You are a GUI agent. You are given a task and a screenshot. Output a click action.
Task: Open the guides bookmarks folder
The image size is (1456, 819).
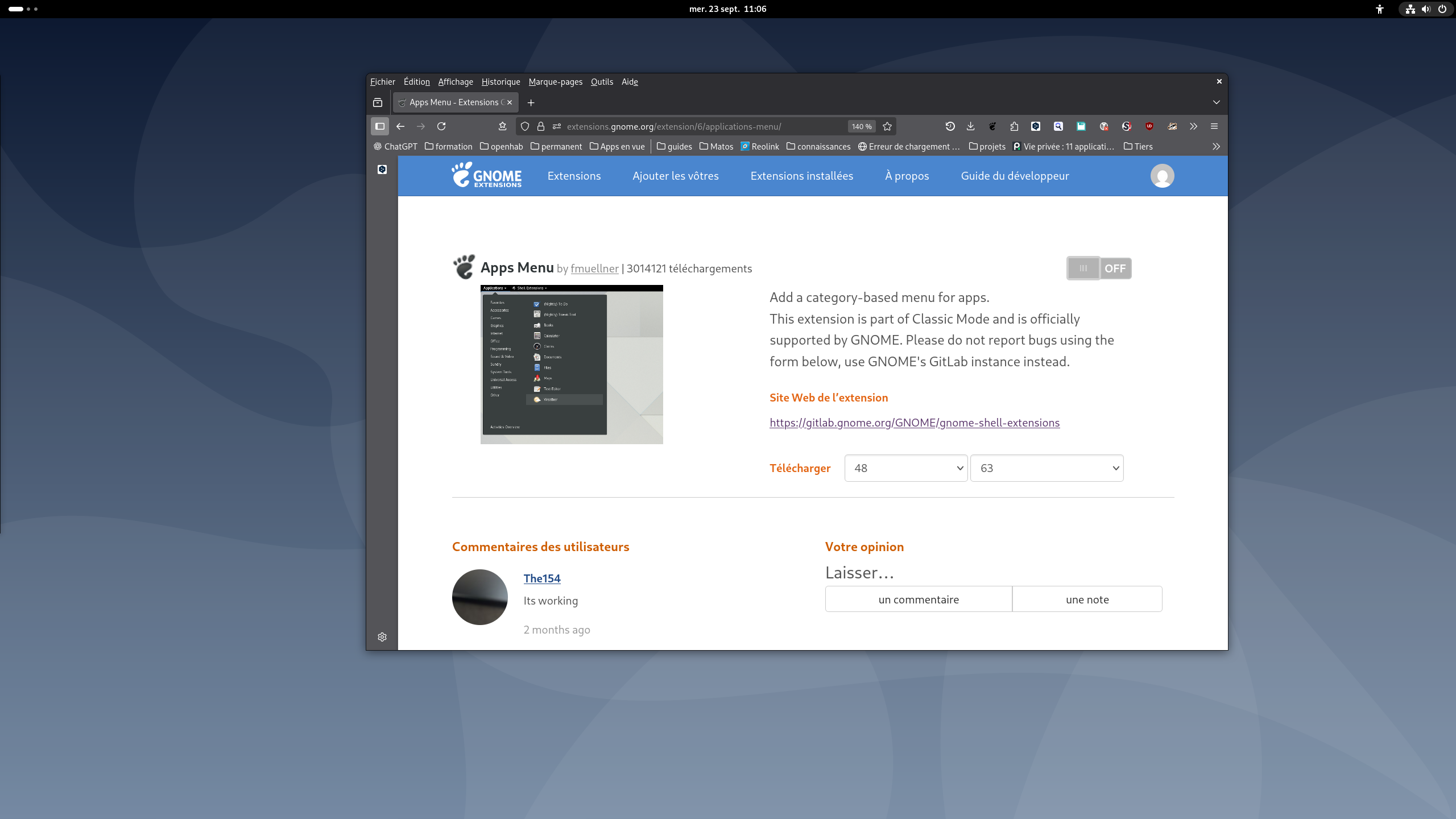(x=675, y=147)
